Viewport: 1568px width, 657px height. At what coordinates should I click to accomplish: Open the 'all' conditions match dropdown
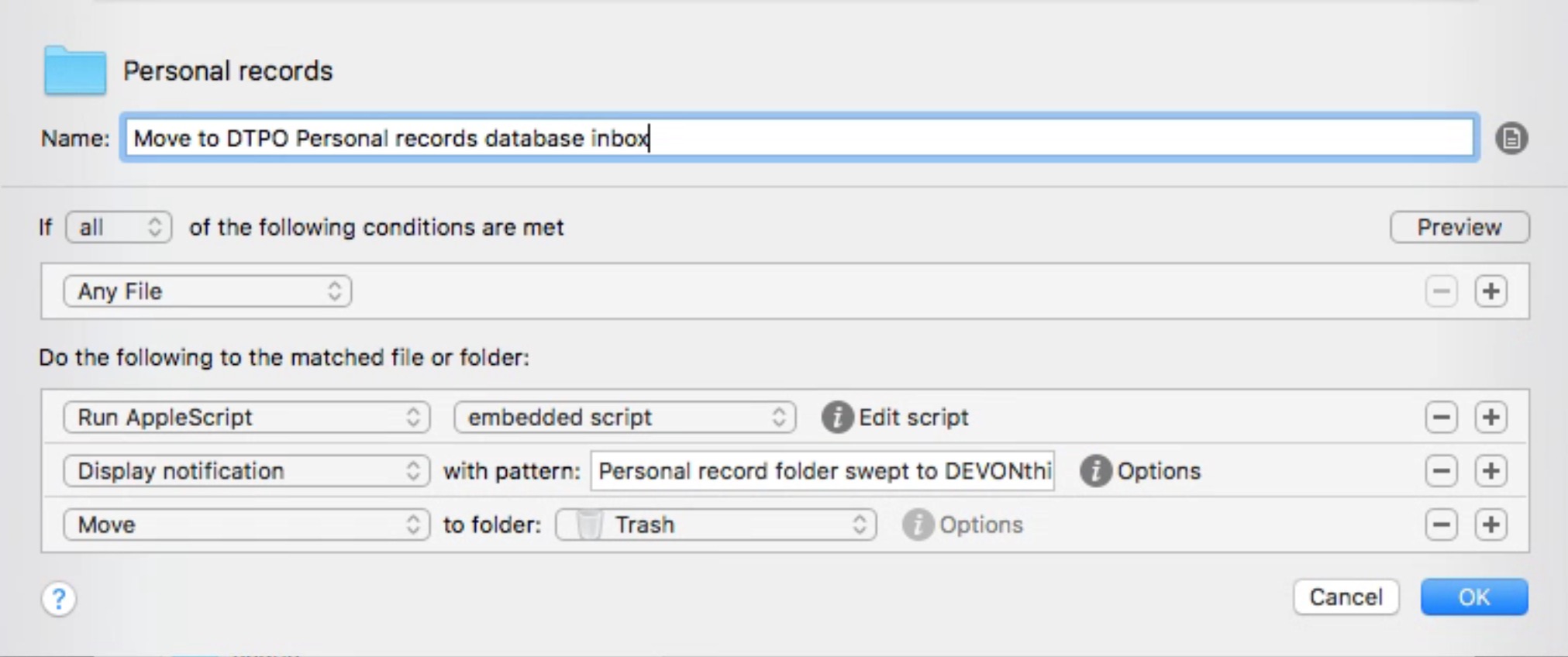(119, 228)
